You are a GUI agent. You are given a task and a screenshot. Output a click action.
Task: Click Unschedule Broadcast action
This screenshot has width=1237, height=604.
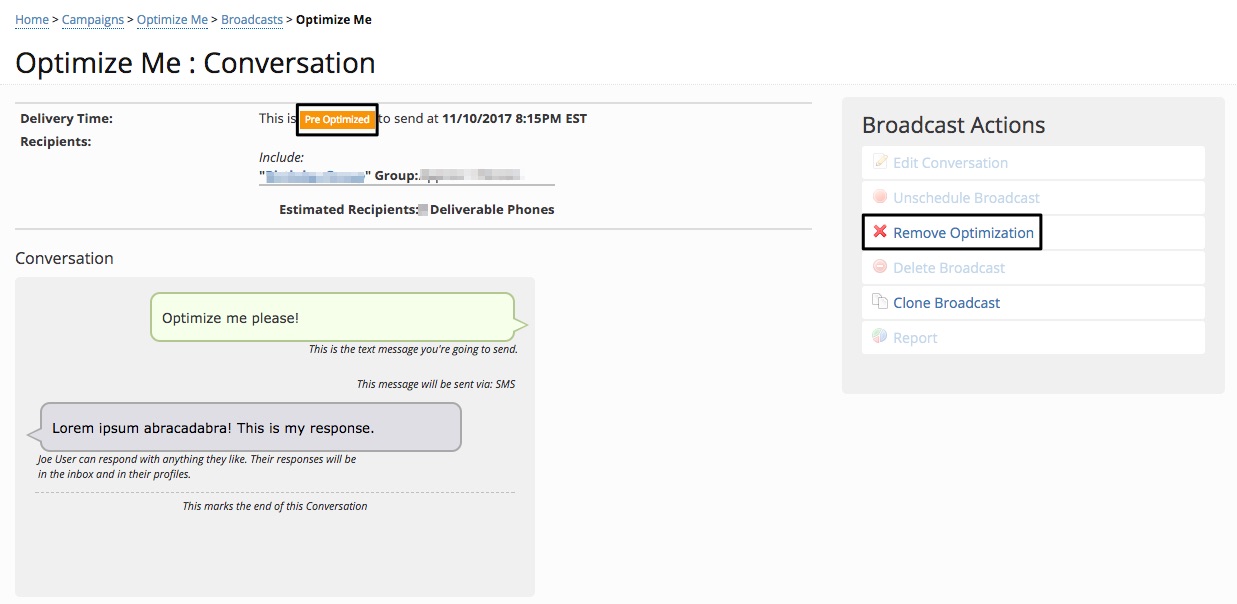pos(1033,197)
